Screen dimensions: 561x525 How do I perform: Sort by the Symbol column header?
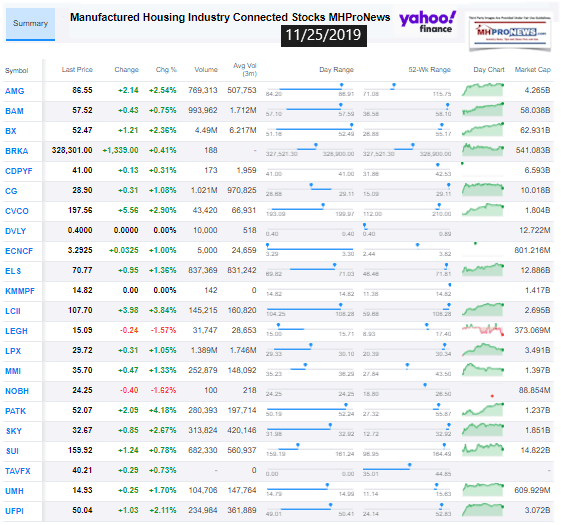(x=16, y=71)
